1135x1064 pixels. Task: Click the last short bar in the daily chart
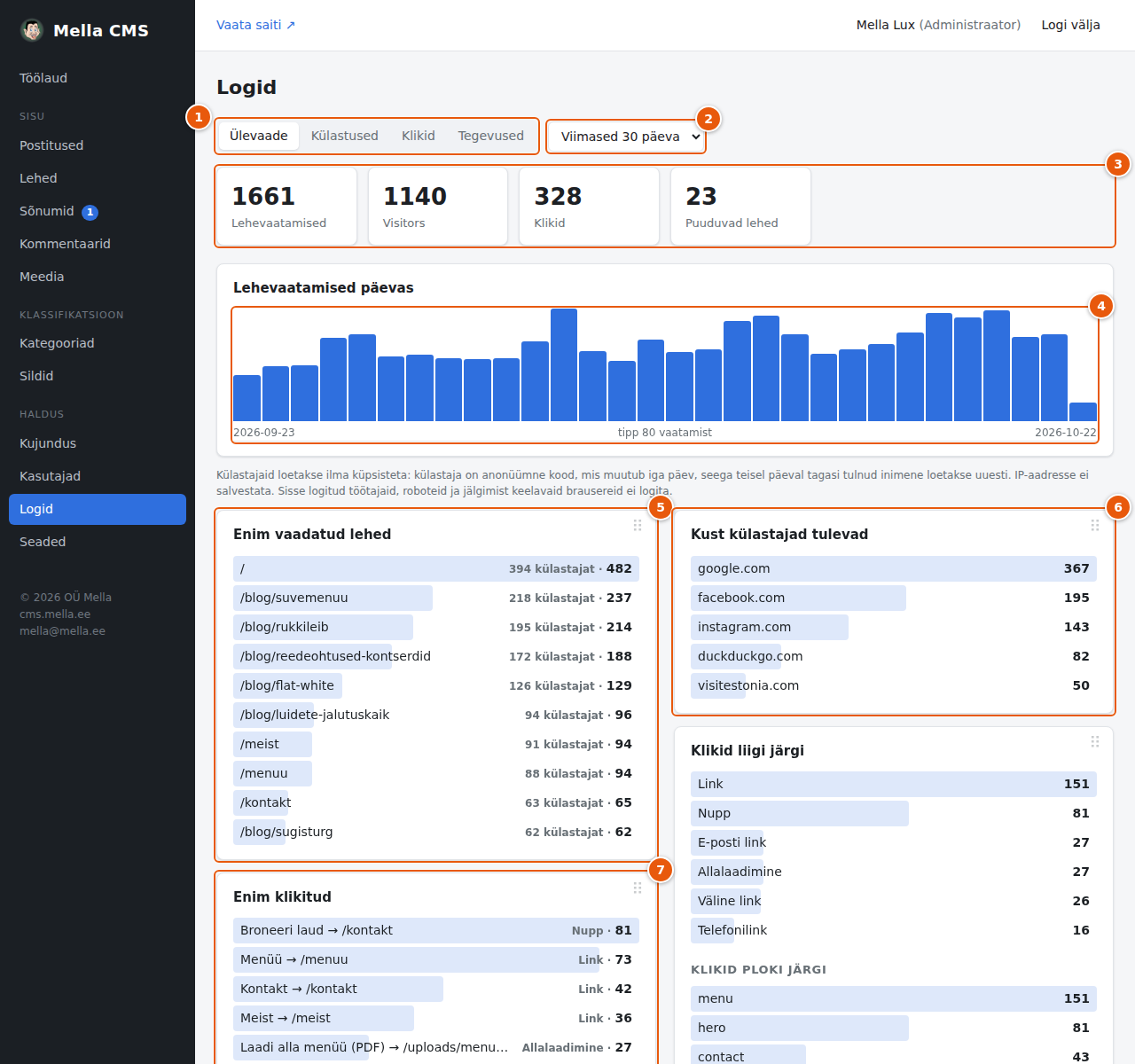(1083, 411)
